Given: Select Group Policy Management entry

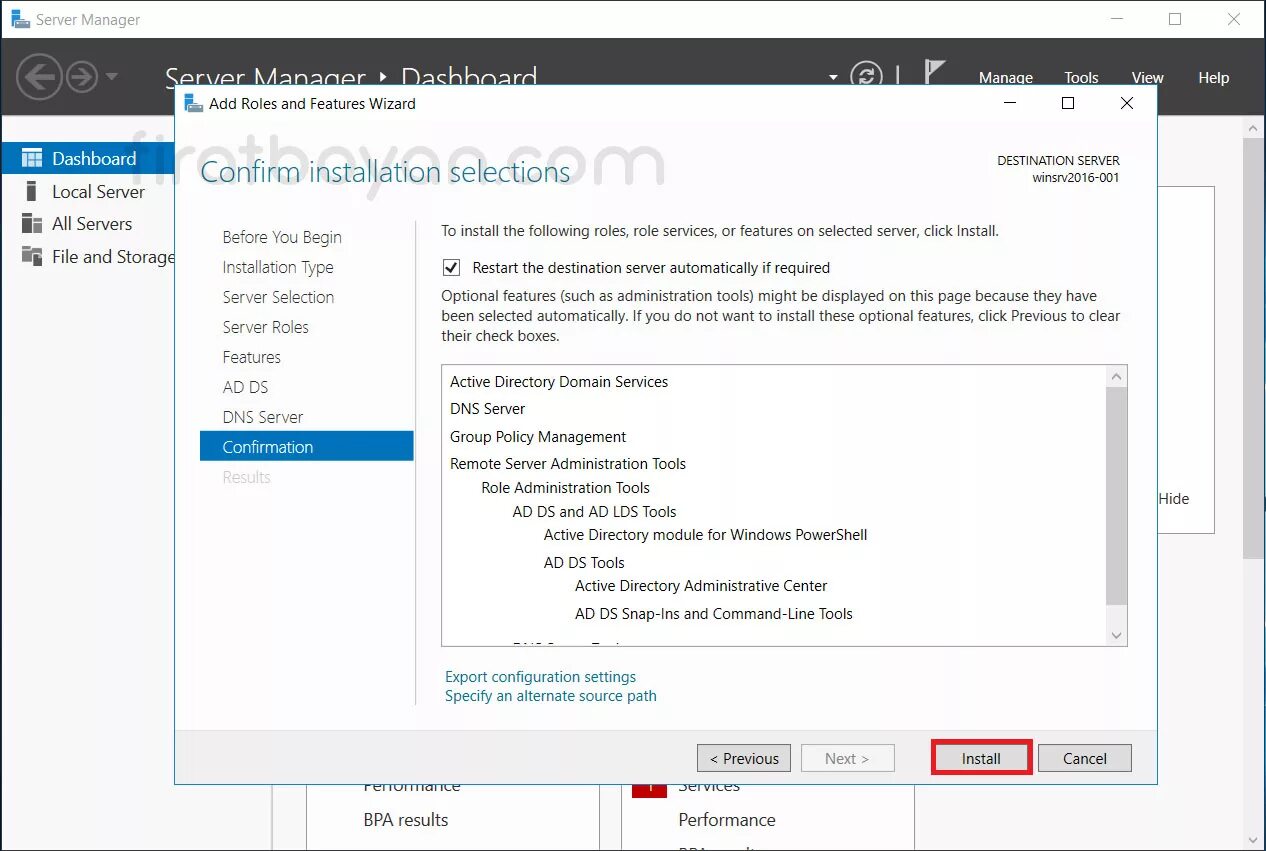Looking at the screenshot, I should (538, 437).
